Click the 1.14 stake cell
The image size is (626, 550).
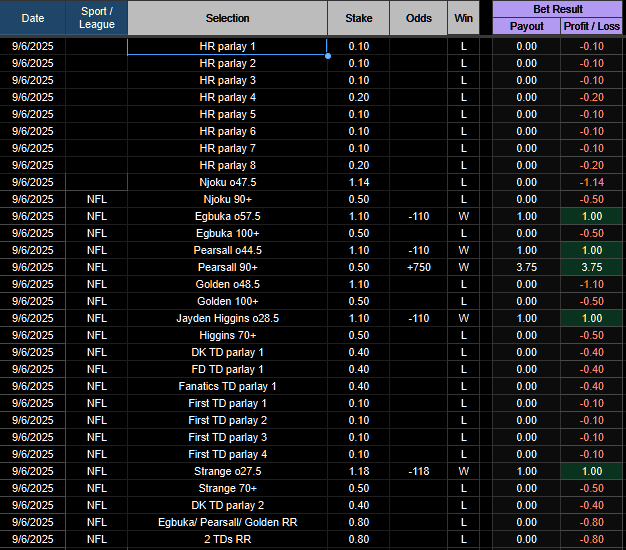(359, 182)
